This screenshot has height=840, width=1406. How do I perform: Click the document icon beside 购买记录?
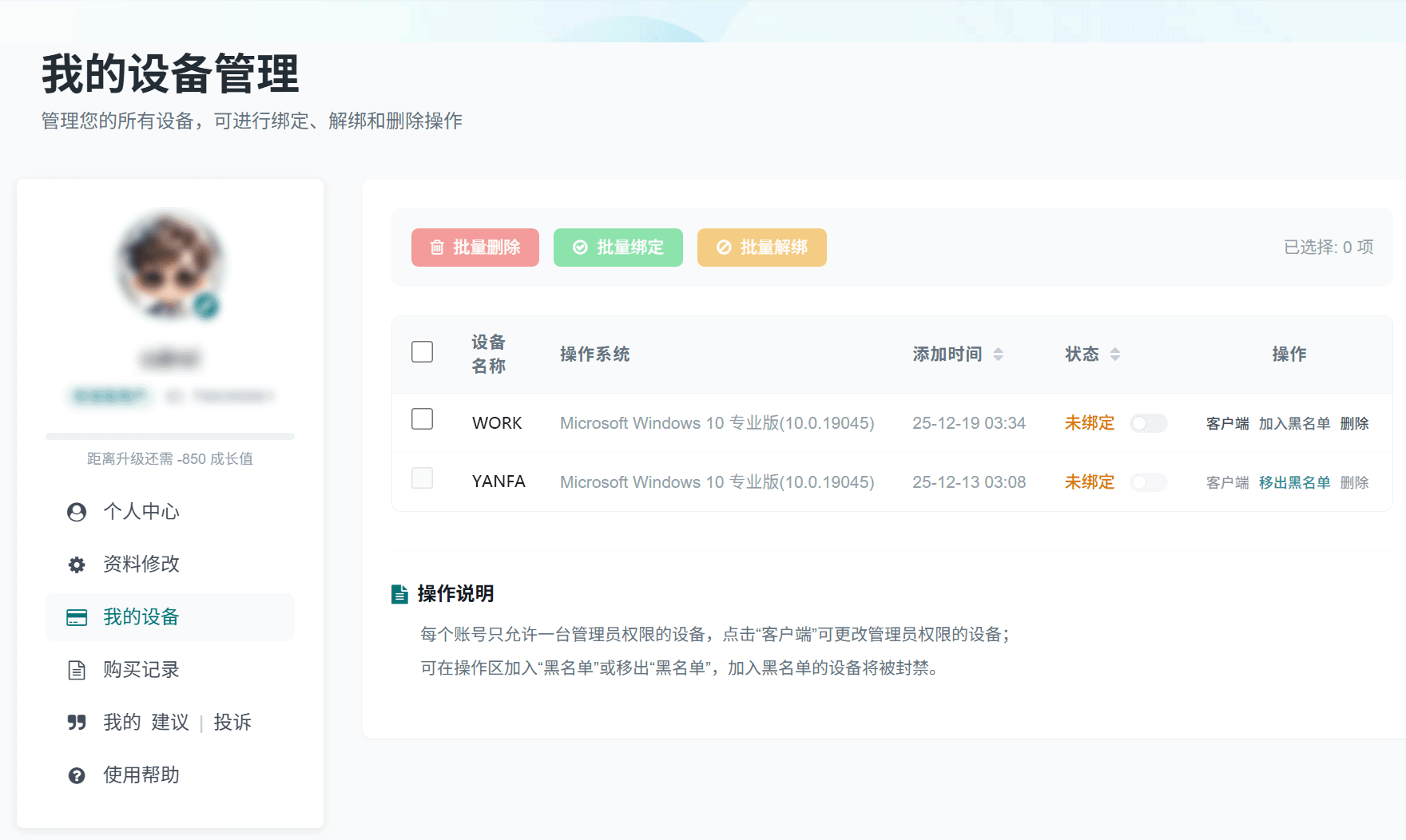77,670
